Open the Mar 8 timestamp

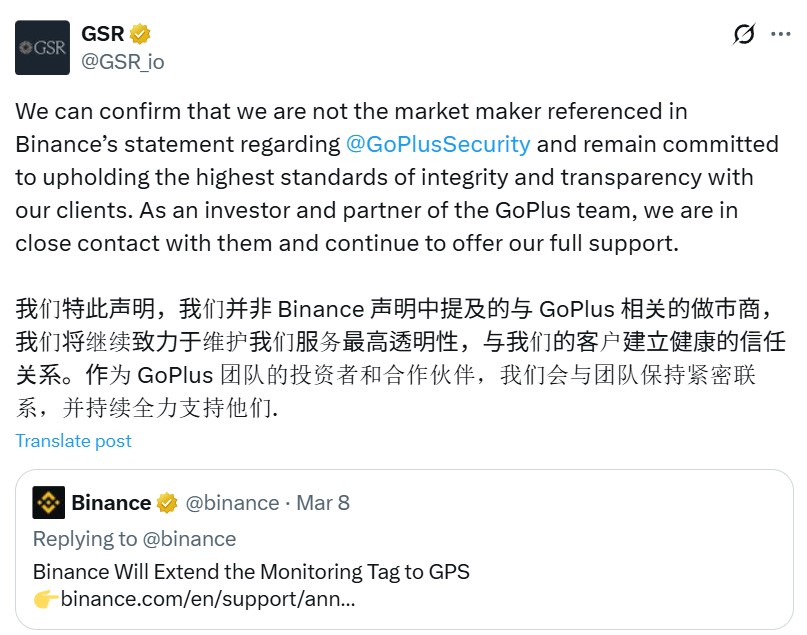click(x=323, y=502)
